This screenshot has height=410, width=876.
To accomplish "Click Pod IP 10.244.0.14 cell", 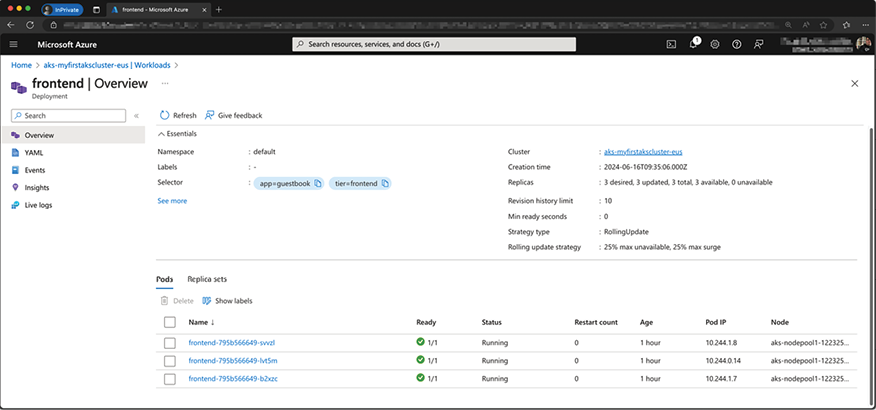I will (723, 361).
